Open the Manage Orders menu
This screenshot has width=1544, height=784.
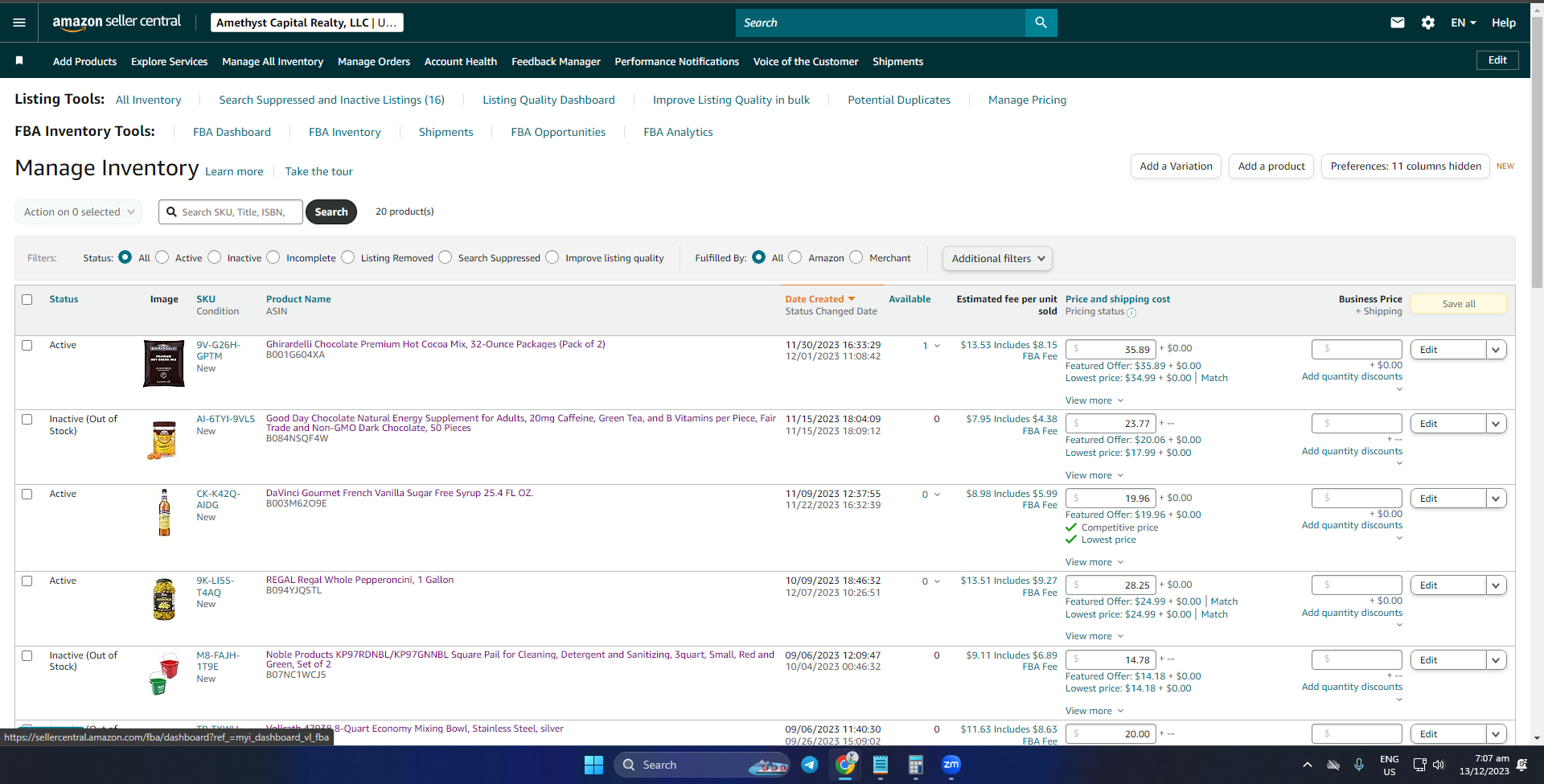[374, 61]
